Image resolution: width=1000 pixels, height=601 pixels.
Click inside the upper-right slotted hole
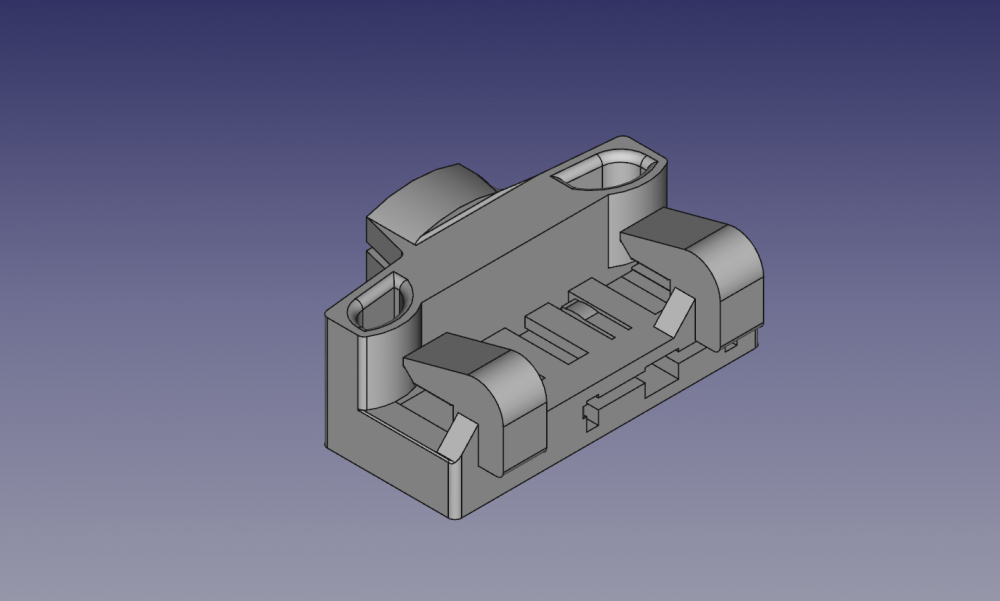coord(606,172)
